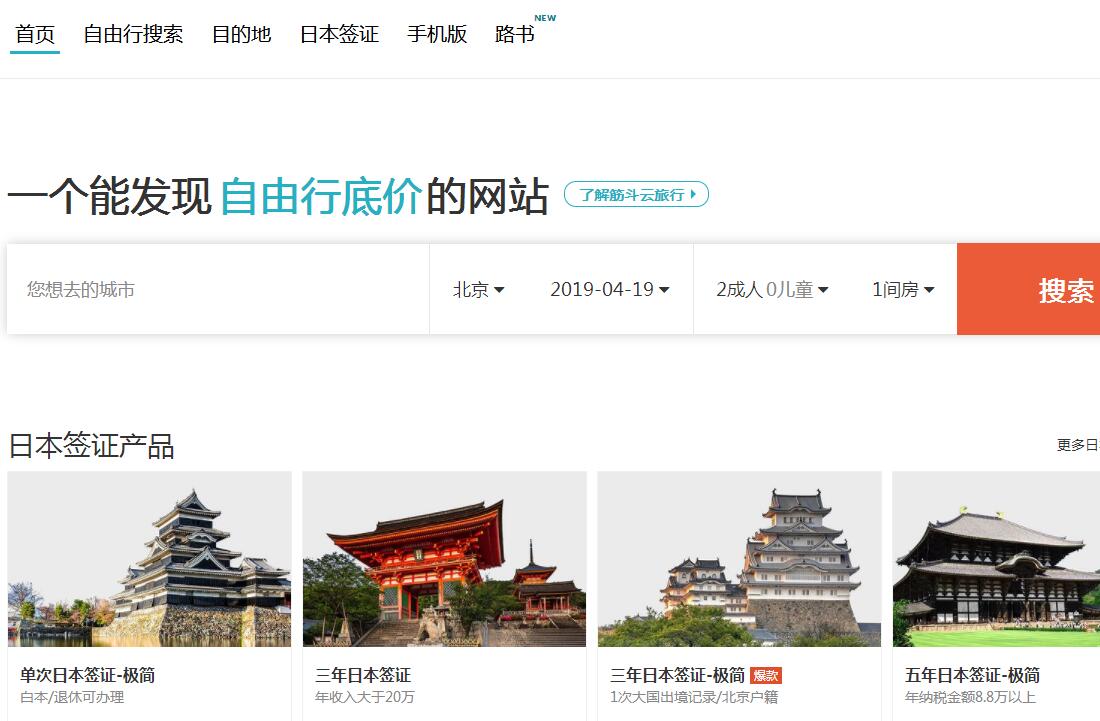
Task: Open the 路书 navigation item
Action: pos(514,34)
